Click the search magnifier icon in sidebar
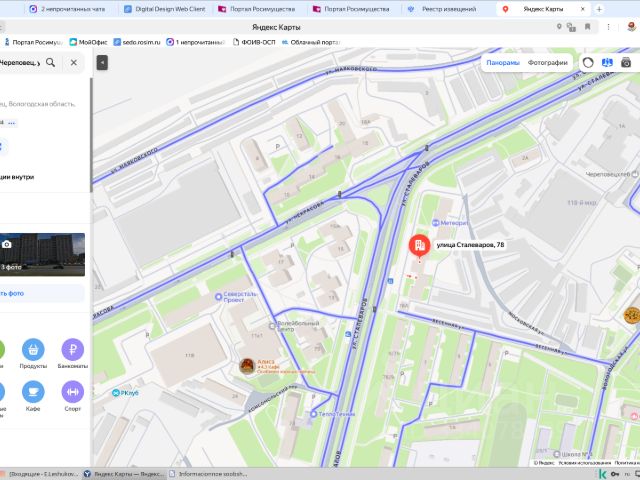 pyautogui.click(x=51, y=62)
